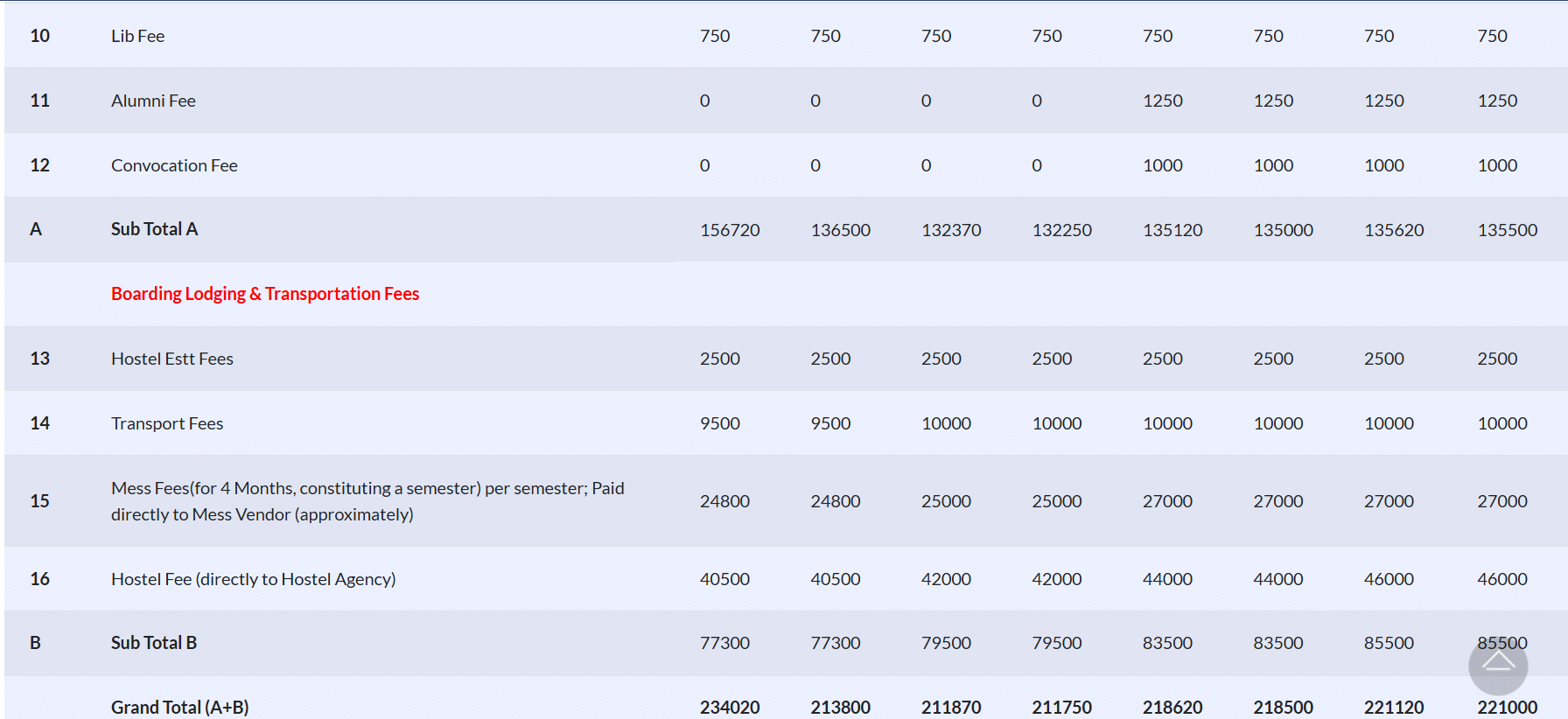This screenshot has width=1568, height=719.
Task: Select the 156720 value in Sub Total A
Action: [x=730, y=230]
